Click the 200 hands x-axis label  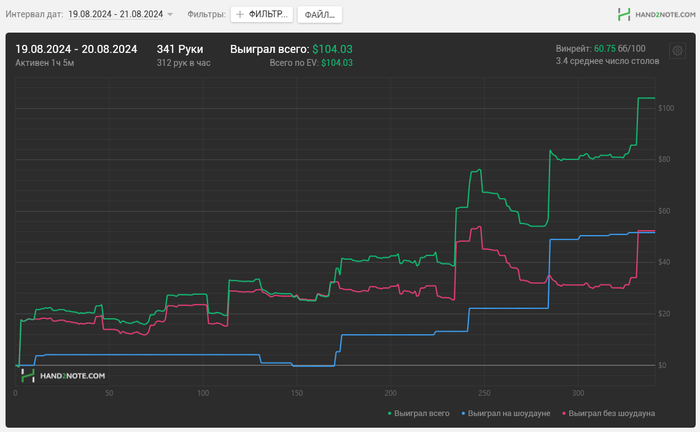pos(390,393)
